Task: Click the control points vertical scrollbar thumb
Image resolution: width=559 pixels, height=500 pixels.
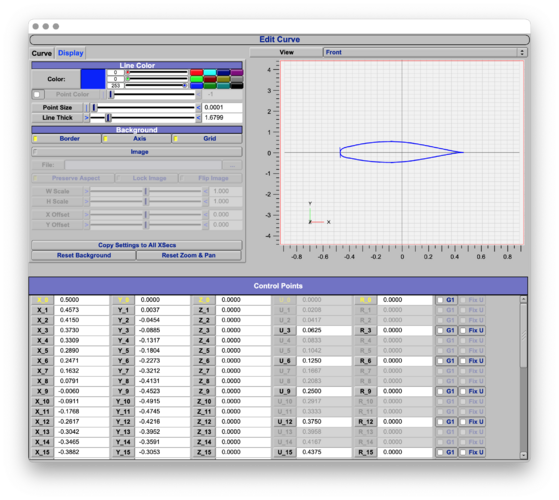Action: (523, 335)
